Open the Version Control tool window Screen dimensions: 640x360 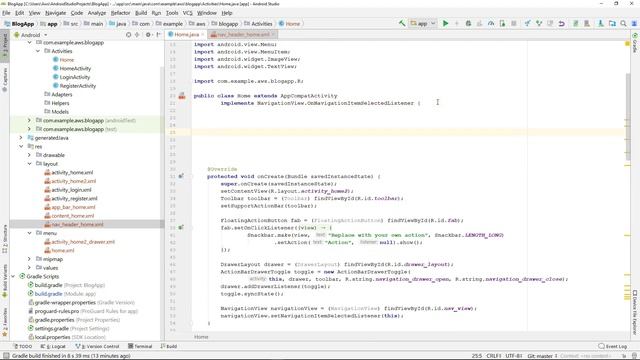[97, 346]
